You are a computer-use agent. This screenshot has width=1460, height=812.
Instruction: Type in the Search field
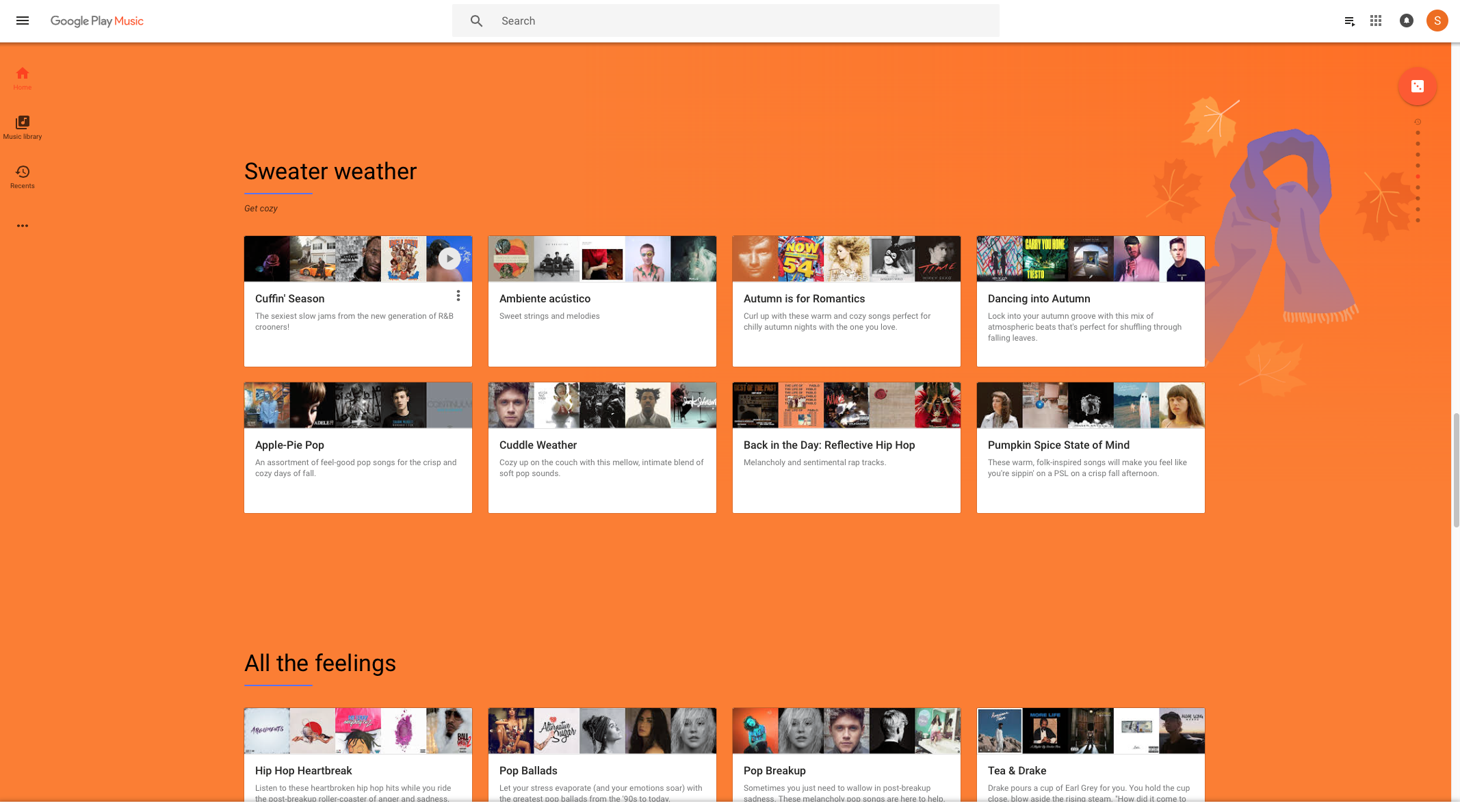[x=746, y=21]
